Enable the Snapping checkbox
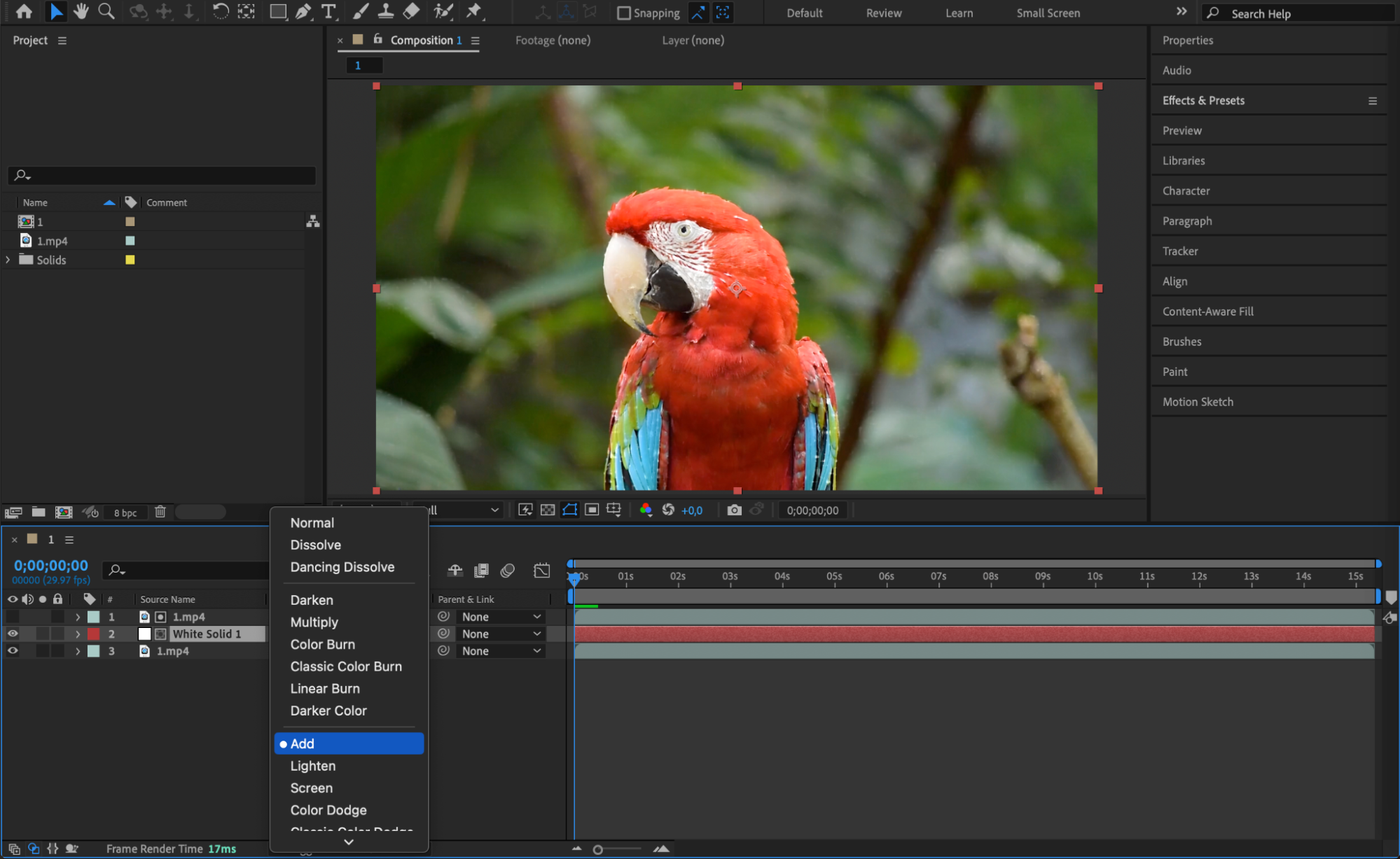The height and width of the screenshot is (859, 1400). tap(623, 13)
